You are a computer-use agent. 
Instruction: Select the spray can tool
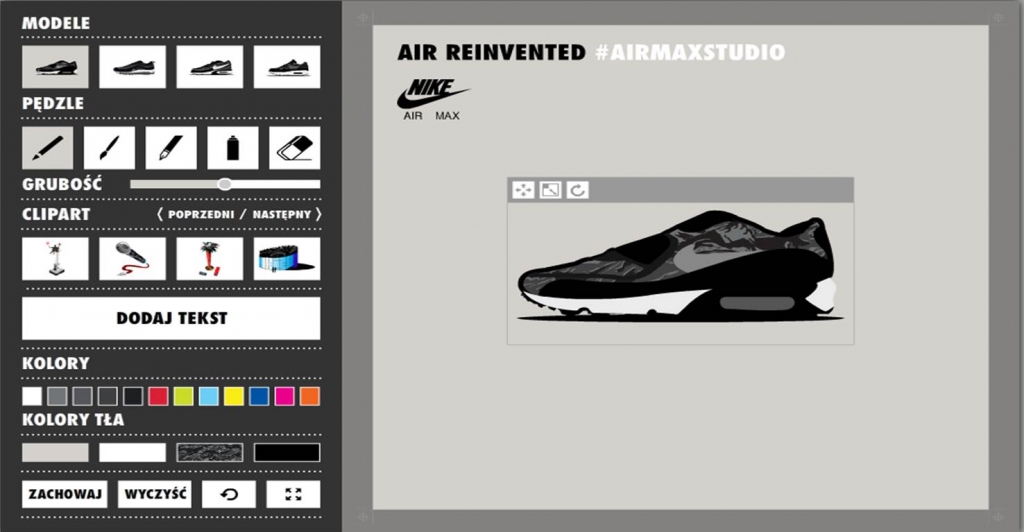(x=233, y=148)
